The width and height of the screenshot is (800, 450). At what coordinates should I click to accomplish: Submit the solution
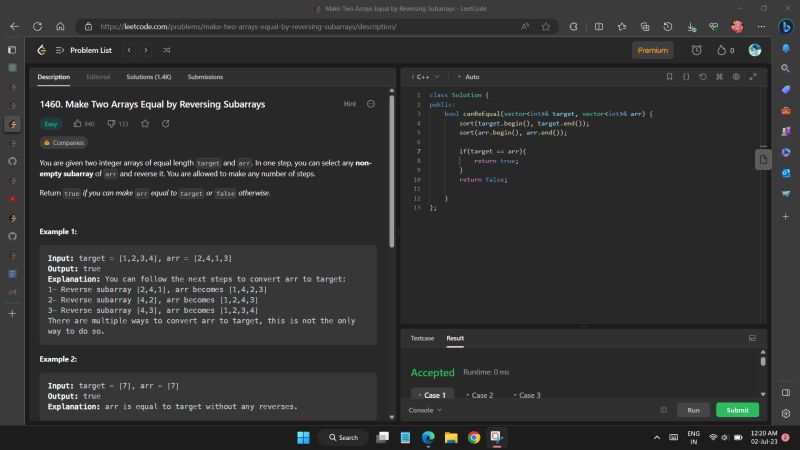click(737, 410)
